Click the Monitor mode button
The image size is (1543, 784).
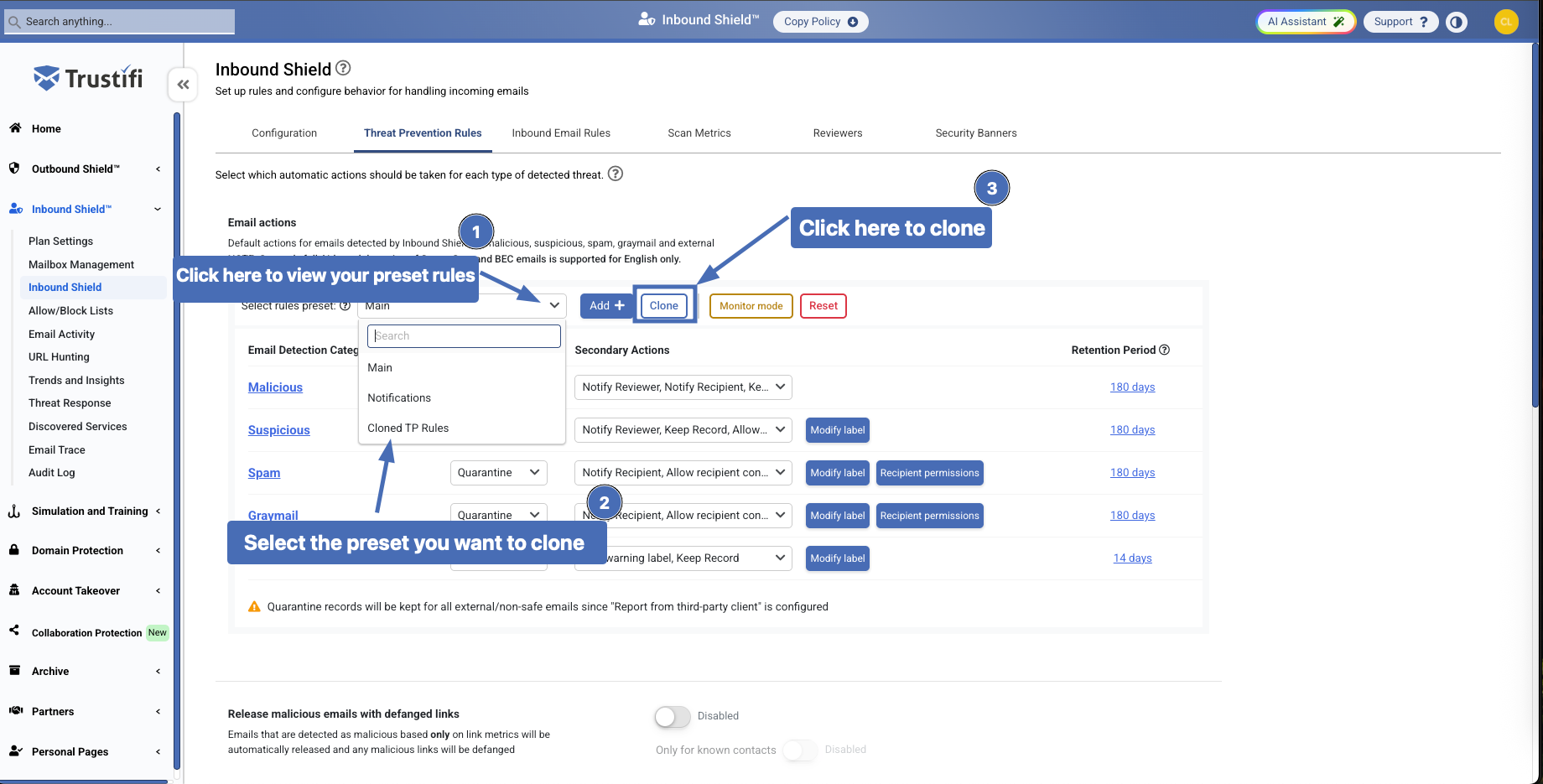tap(751, 306)
